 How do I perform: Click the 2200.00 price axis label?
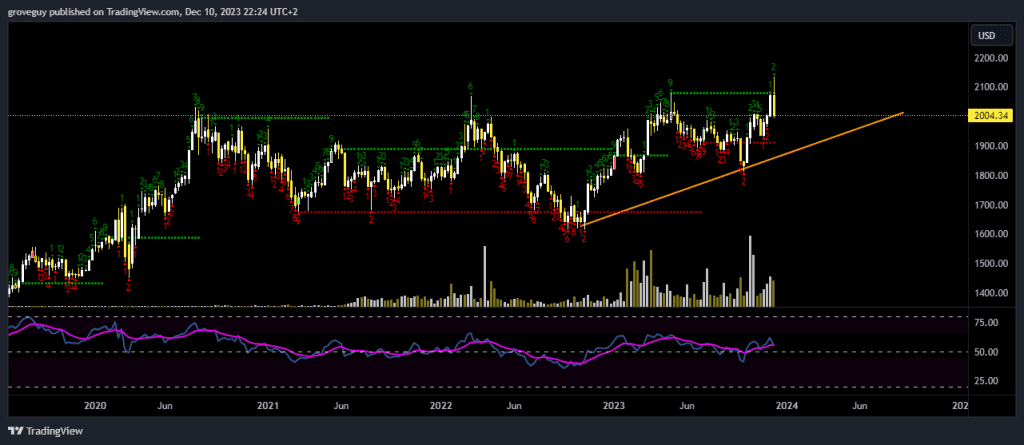tap(988, 59)
